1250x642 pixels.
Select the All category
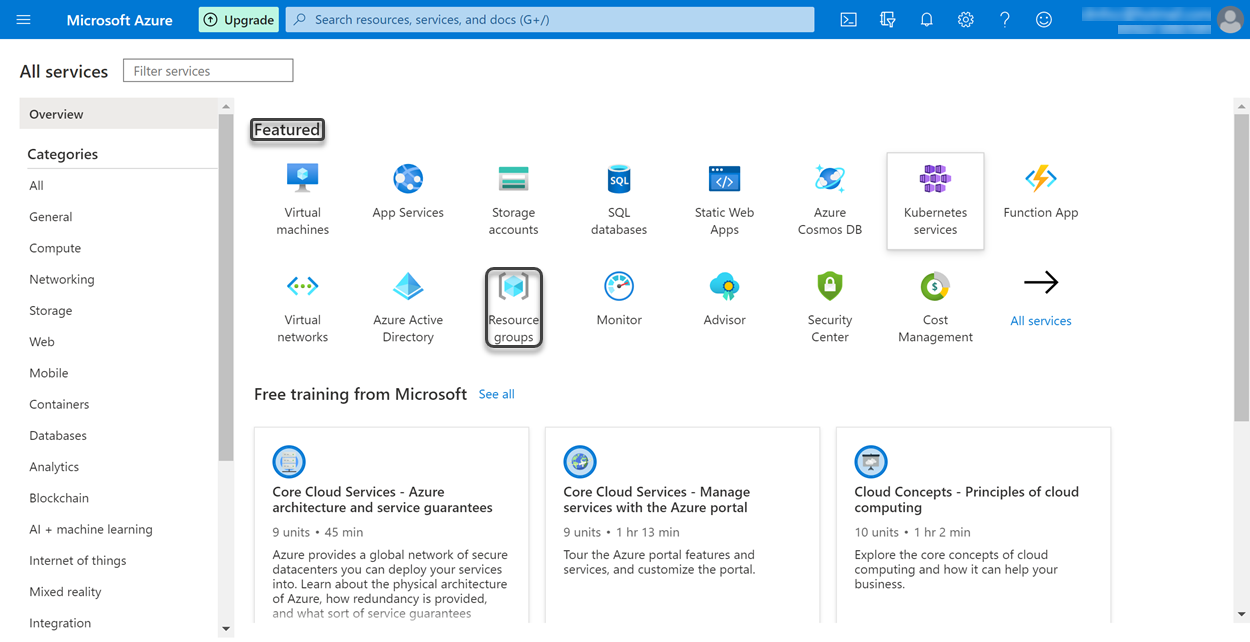tap(36, 185)
